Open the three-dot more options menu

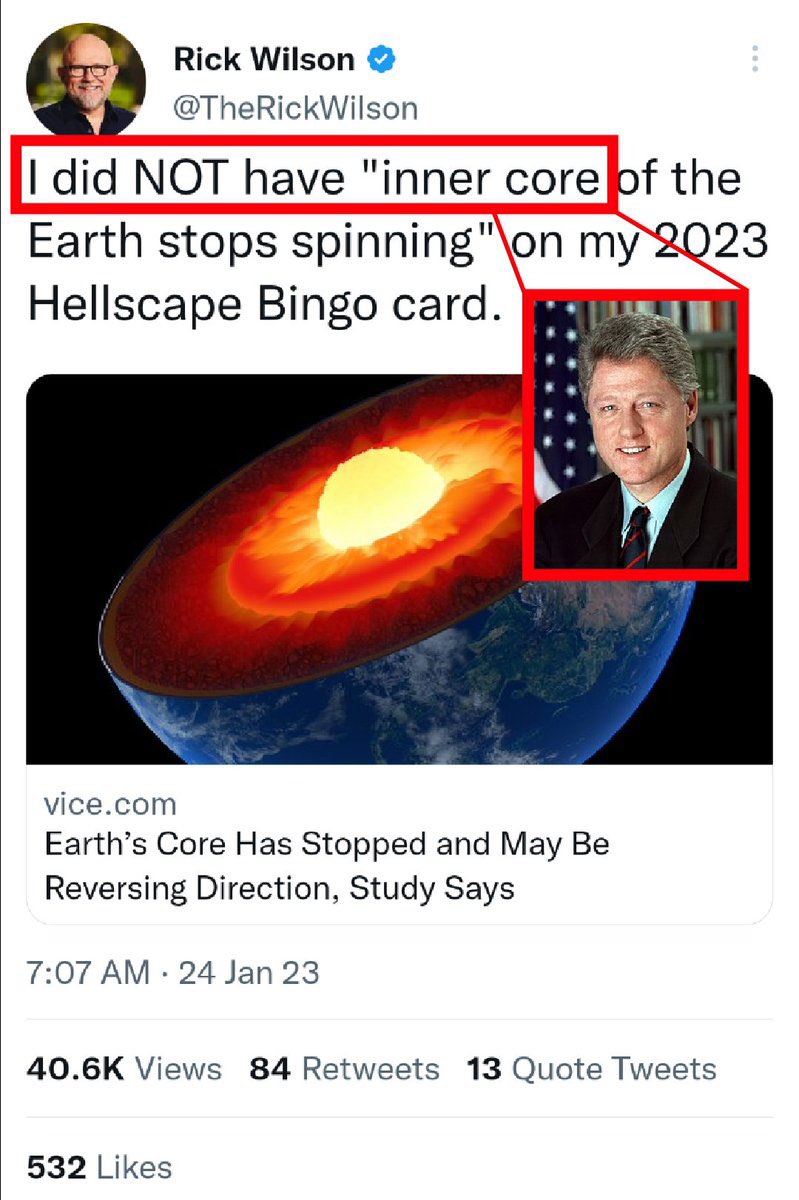(x=755, y=58)
